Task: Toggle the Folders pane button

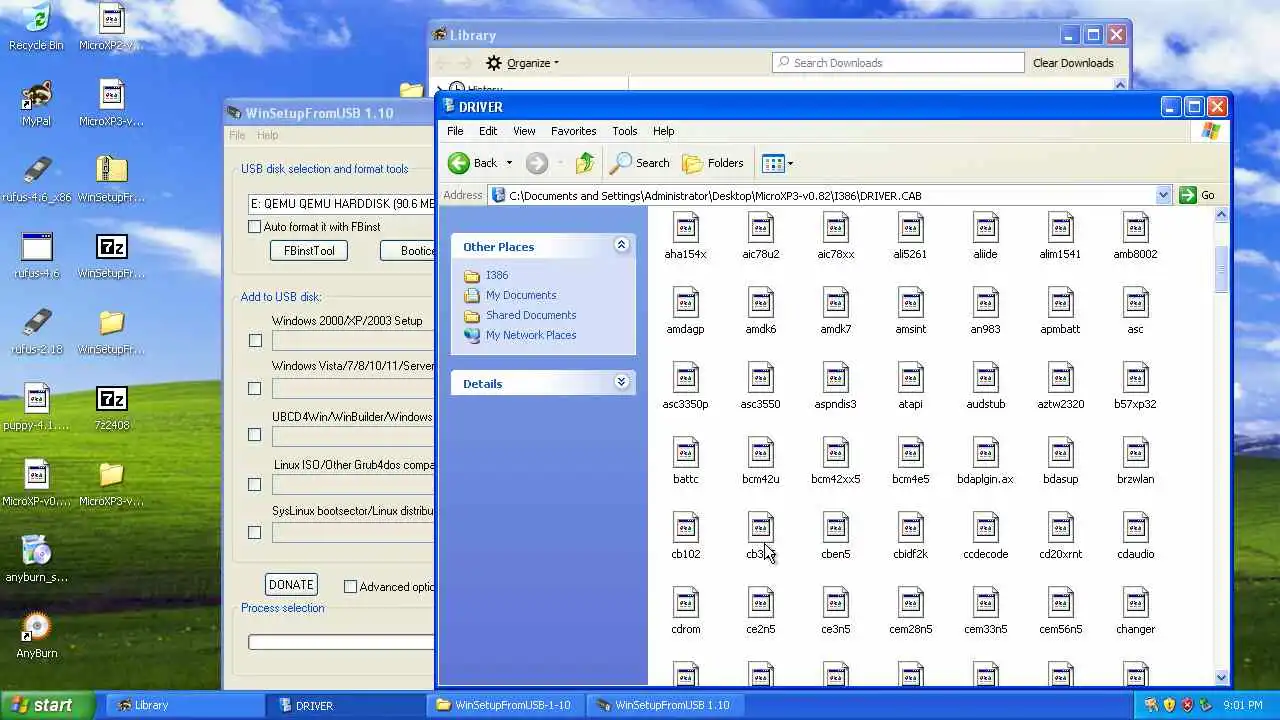Action: coord(713,163)
